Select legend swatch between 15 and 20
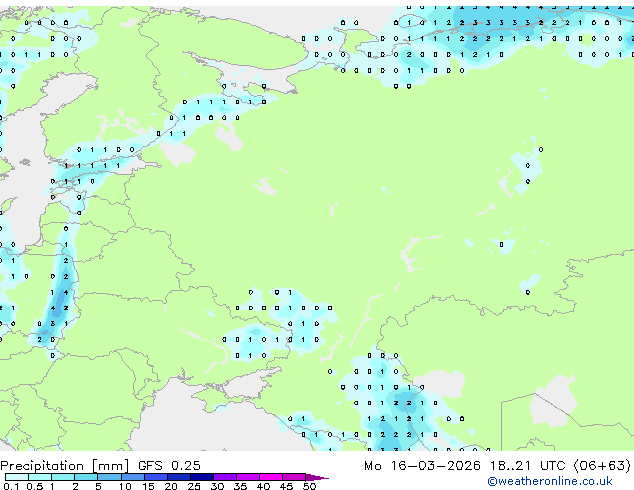634x490 pixels. (x=155, y=477)
